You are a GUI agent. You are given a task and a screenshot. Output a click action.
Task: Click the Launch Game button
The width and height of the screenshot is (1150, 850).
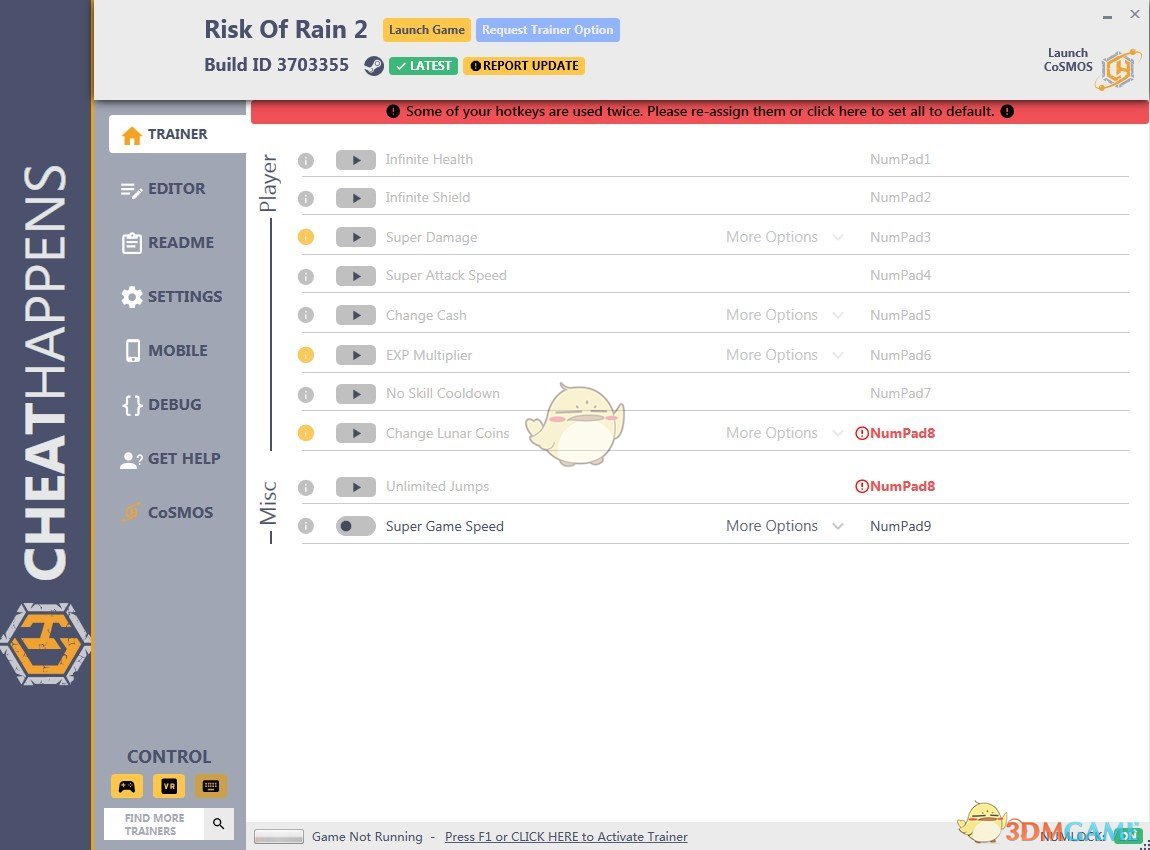427,30
